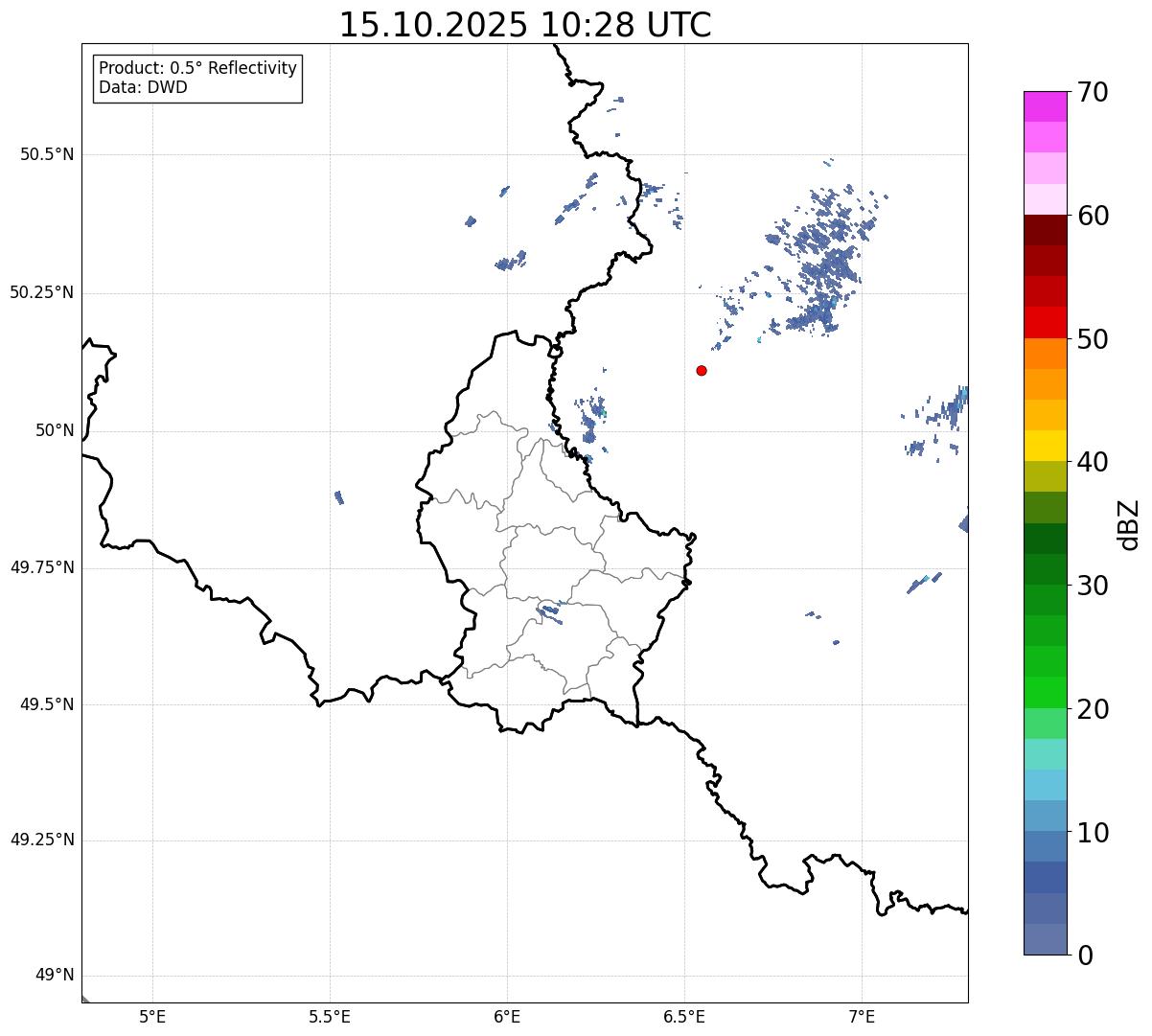Screen dimensions: 1152x1036
Task: Click the dBZ colorbar axis label
Action: pos(1129,524)
